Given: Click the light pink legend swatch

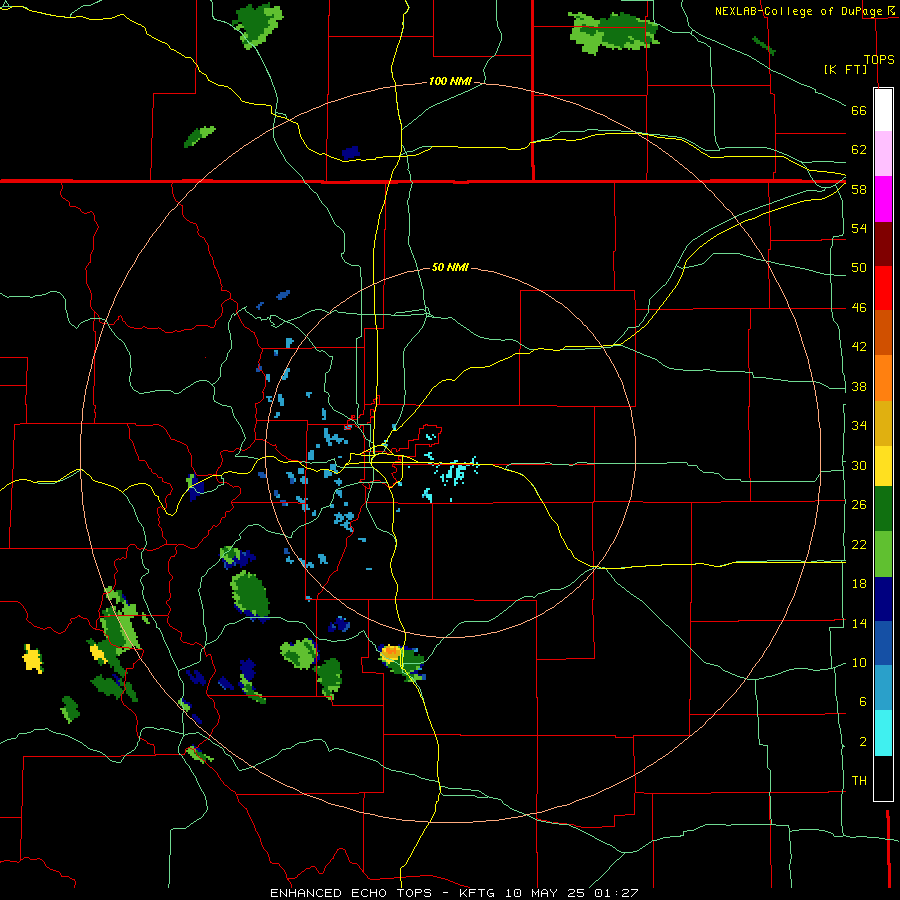Looking at the screenshot, I should coord(883,153).
